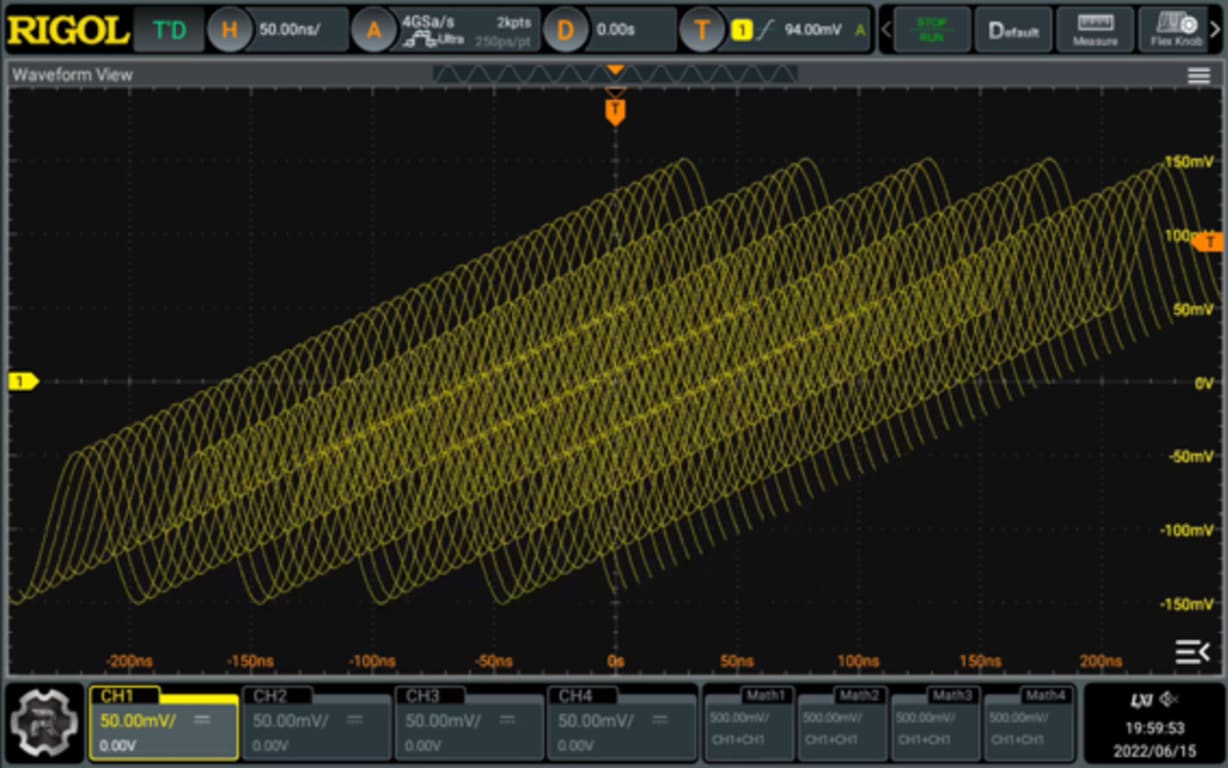This screenshot has height=768, width=1228.
Task: Open the function navigation gear icon
Action: pyautogui.click(x=45, y=722)
